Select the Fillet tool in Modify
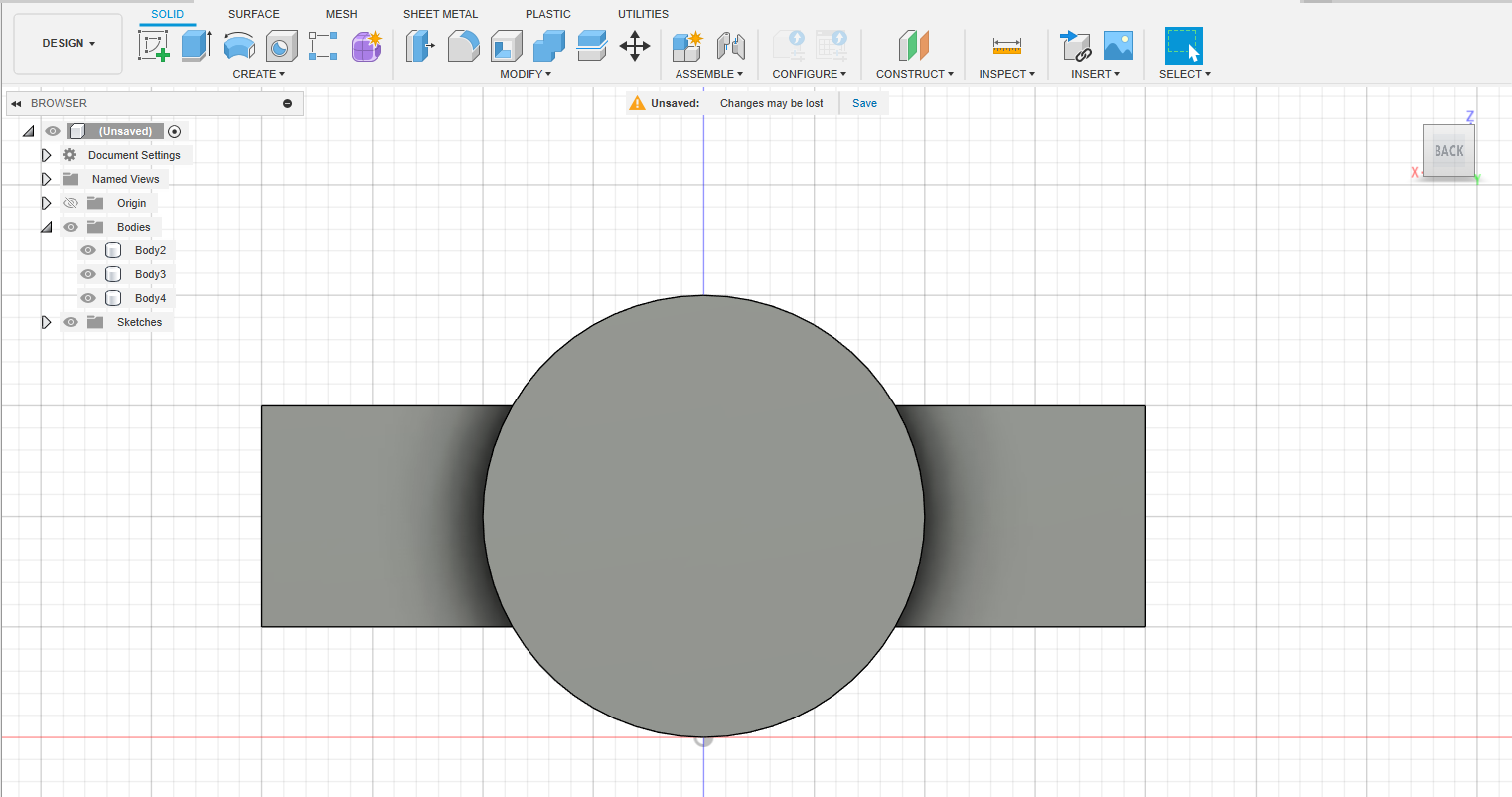The height and width of the screenshot is (797, 1512). click(463, 46)
